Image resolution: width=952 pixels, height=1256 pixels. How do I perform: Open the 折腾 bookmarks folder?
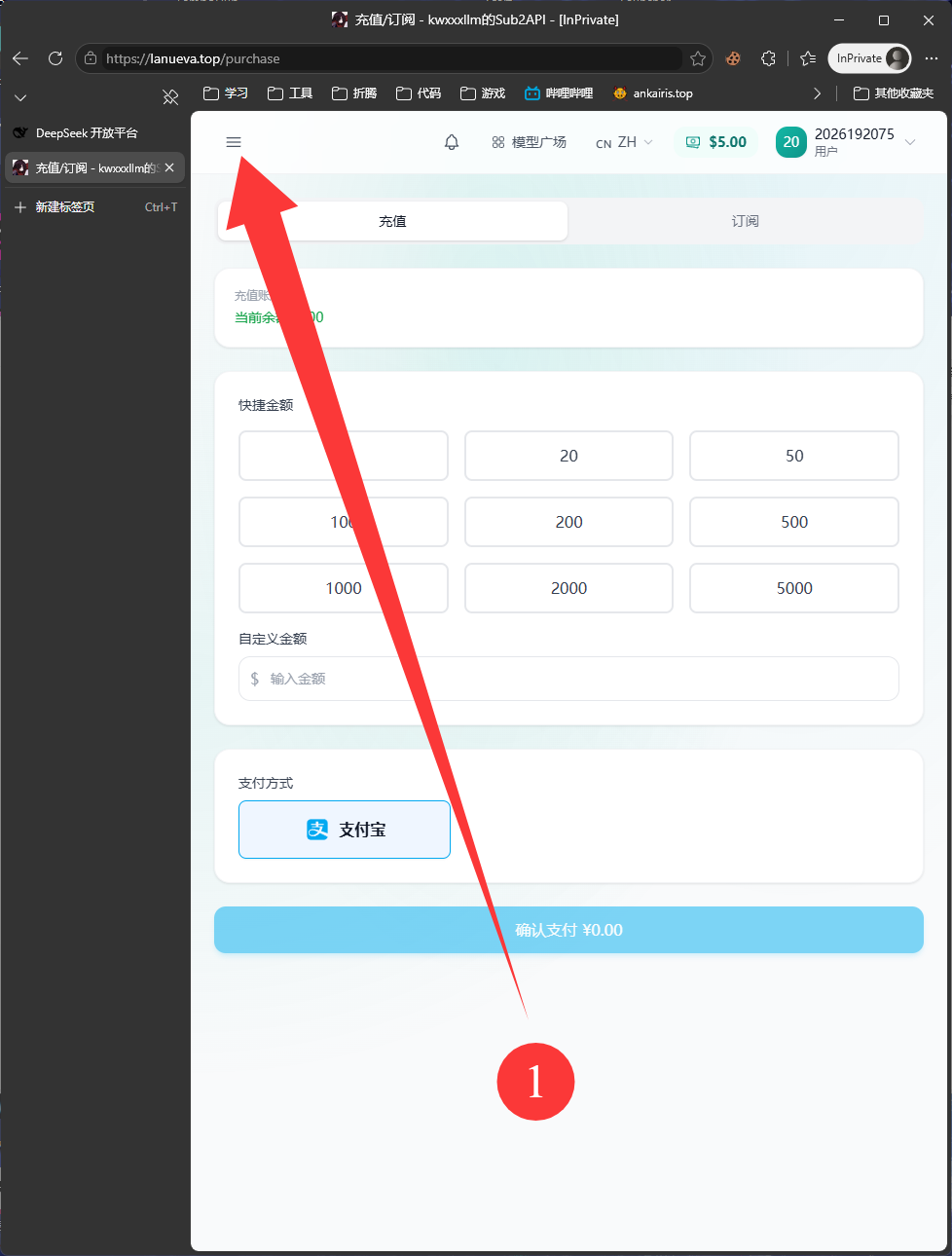[x=354, y=93]
